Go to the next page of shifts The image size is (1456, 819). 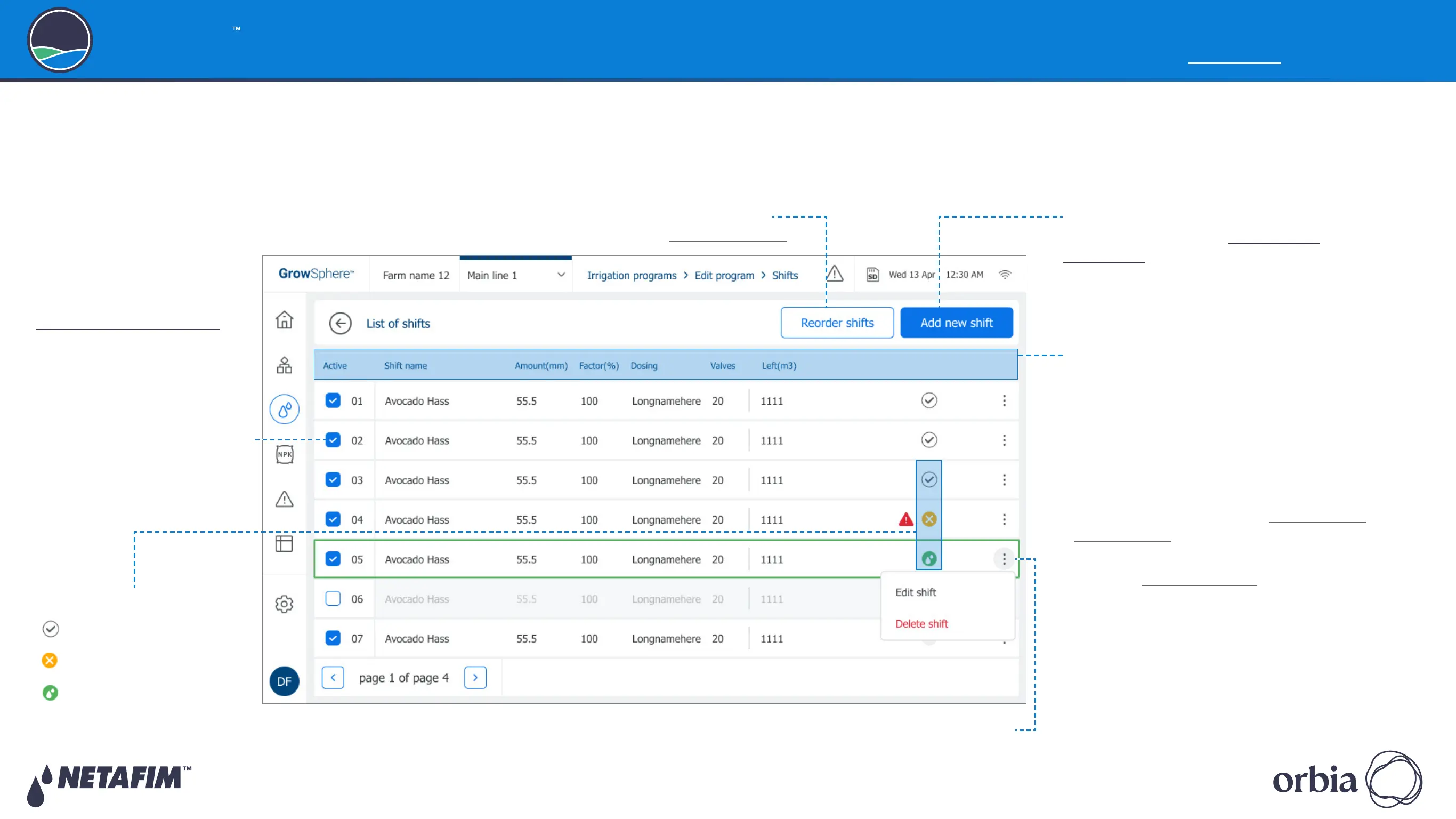click(x=475, y=678)
